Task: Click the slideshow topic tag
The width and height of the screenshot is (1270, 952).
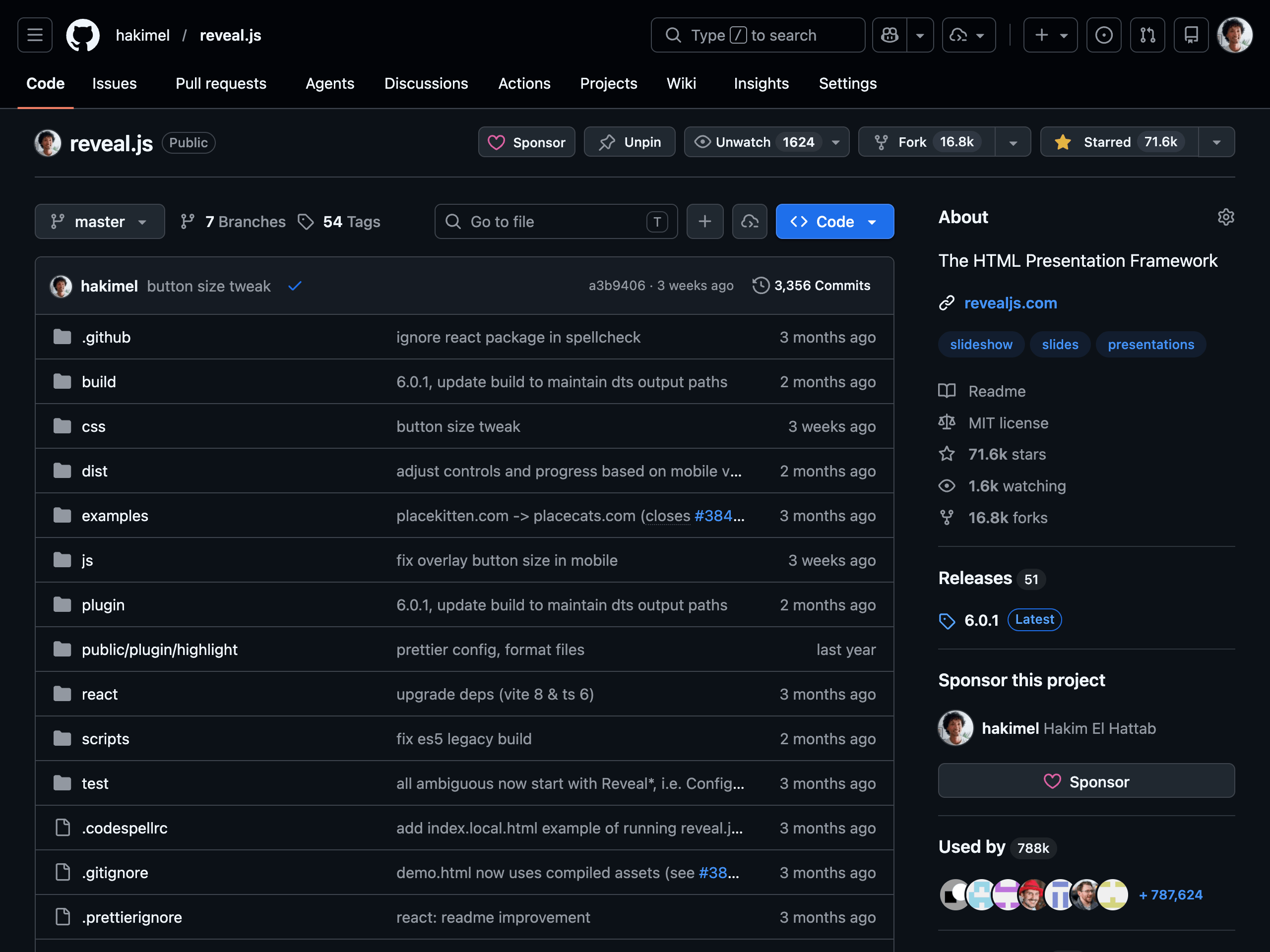Action: (x=981, y=344)
